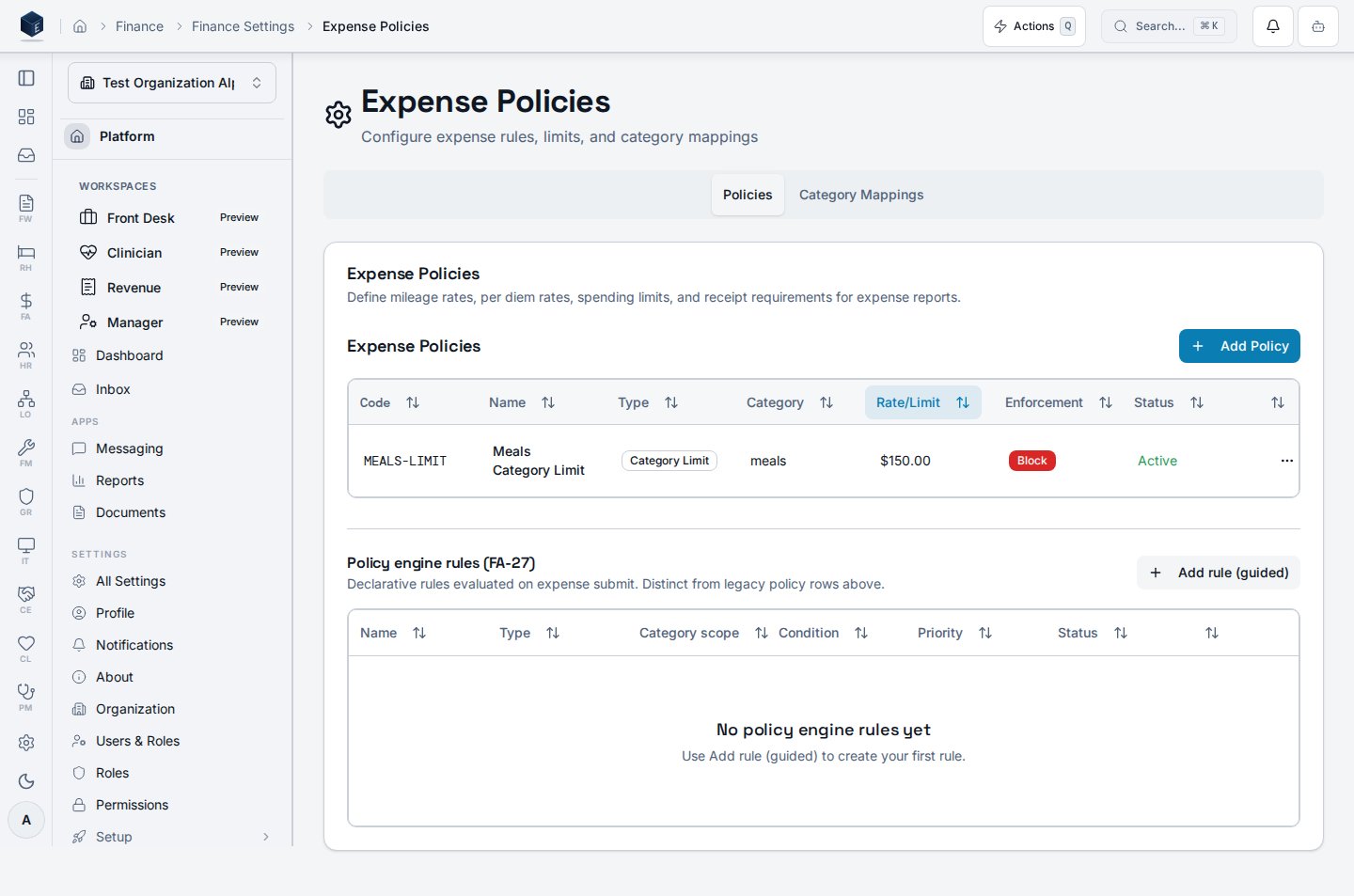The width and height of the screenshot is (1354, 896).
Task: Open the FA dollar finance icon
Action: tap(26, 306)
